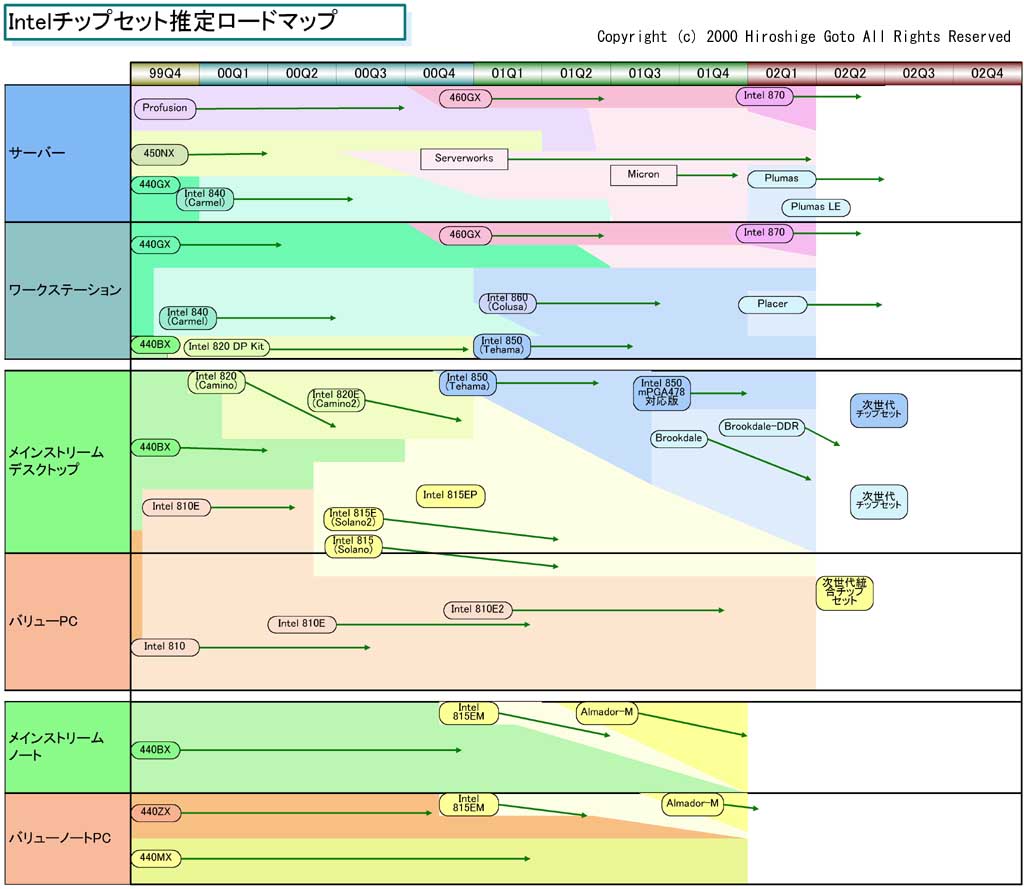Select the Intel 815EP yellow box
Image resolution: width=1024 pixels, height=889 pixels.
tap(451, 495)
